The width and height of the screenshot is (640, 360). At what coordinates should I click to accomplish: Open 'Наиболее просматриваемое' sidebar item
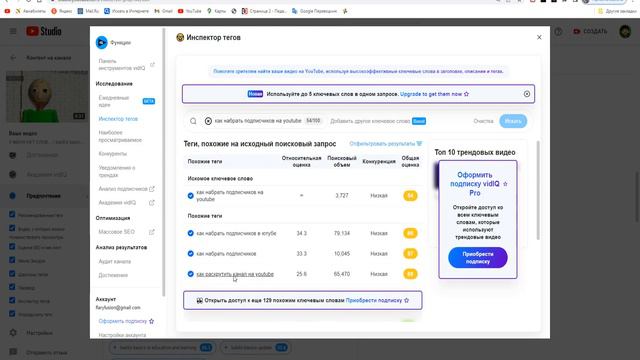pyautogui.click(x=120, y=136)
